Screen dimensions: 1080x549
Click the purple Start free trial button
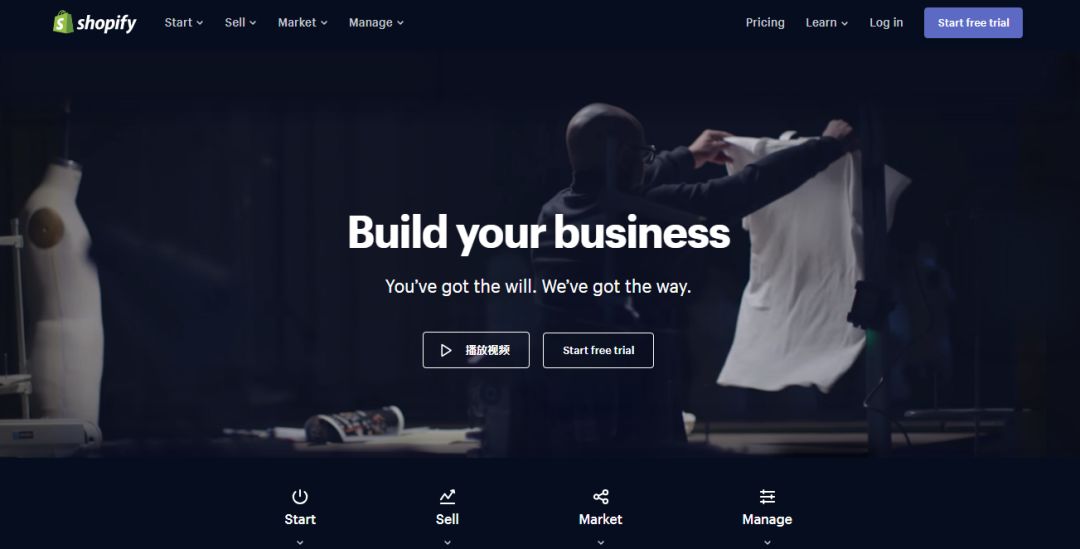tap(973, 23)
